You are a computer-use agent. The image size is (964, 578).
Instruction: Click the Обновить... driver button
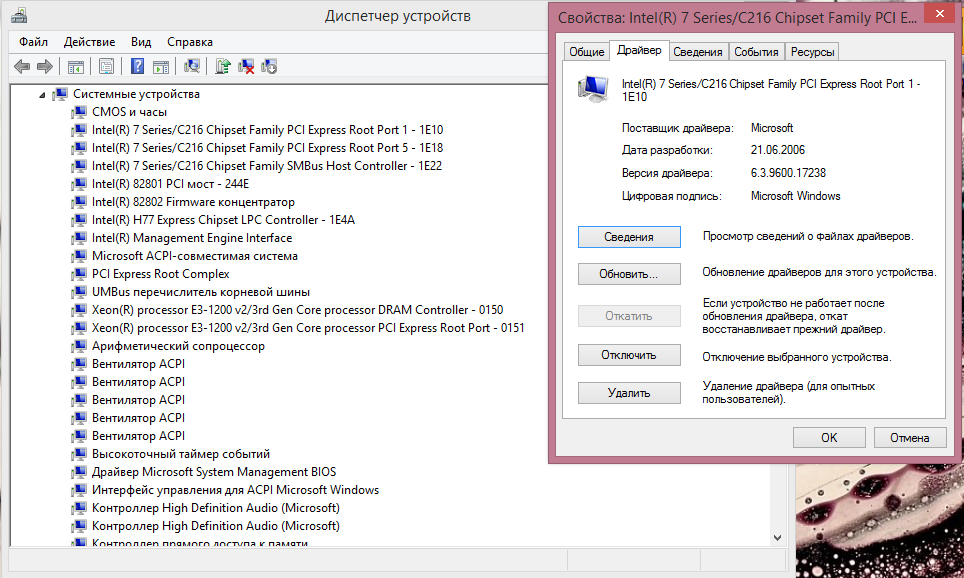point(629,274)
